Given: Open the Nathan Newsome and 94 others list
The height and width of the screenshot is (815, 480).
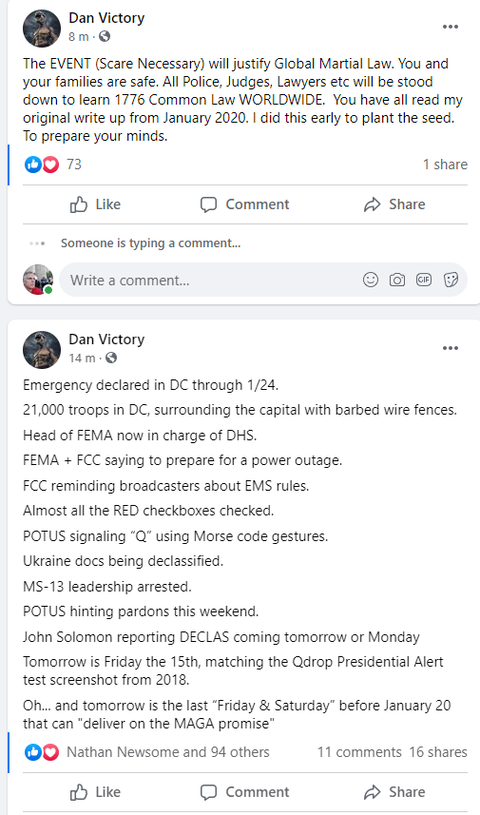Looking at the screenshot, I should [x=168, y=752].
